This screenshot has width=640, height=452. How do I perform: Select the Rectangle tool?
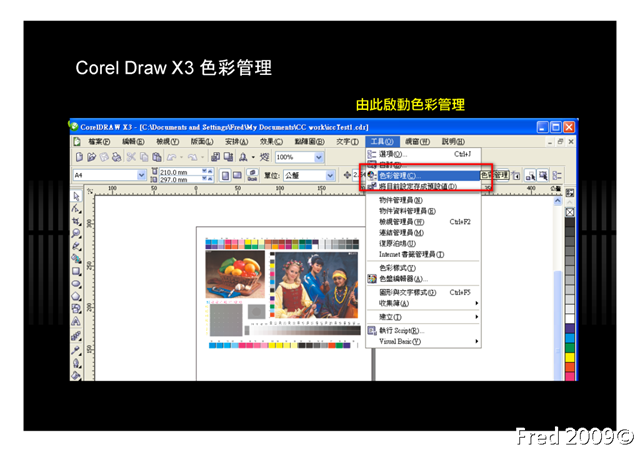pyautogui.click(x=76, y=271)
